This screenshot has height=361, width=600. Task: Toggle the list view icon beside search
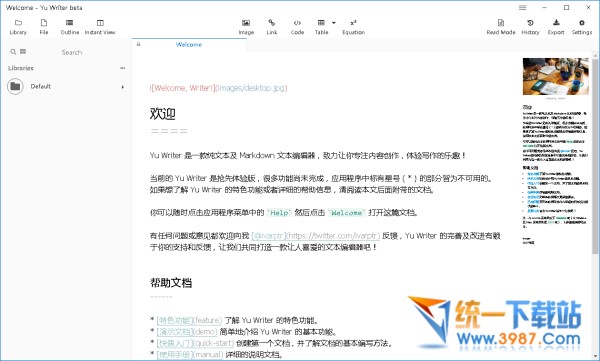pyautogui.click(x=23, y=51)
